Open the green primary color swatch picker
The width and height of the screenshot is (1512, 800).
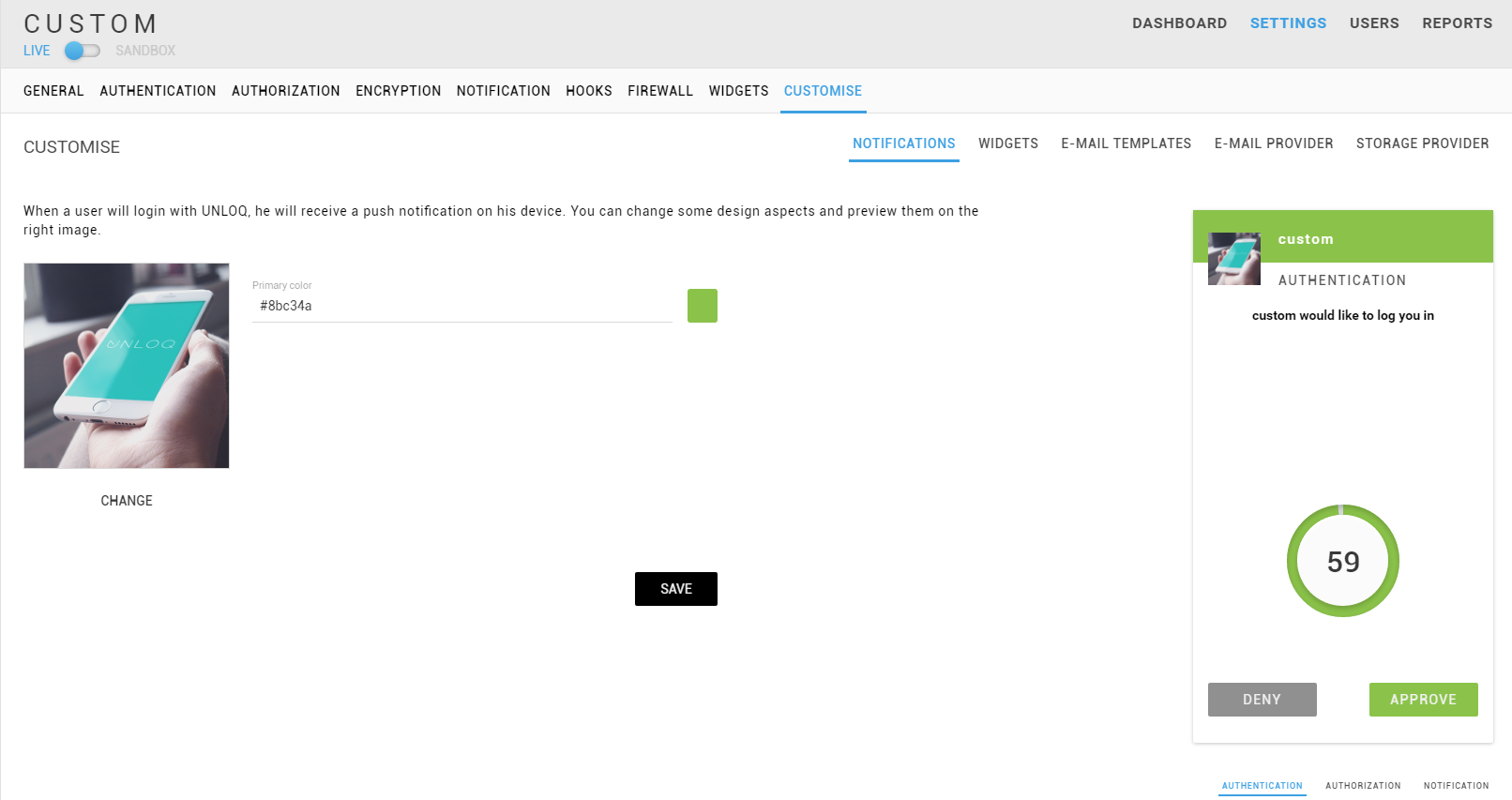[x=703, y=306]
